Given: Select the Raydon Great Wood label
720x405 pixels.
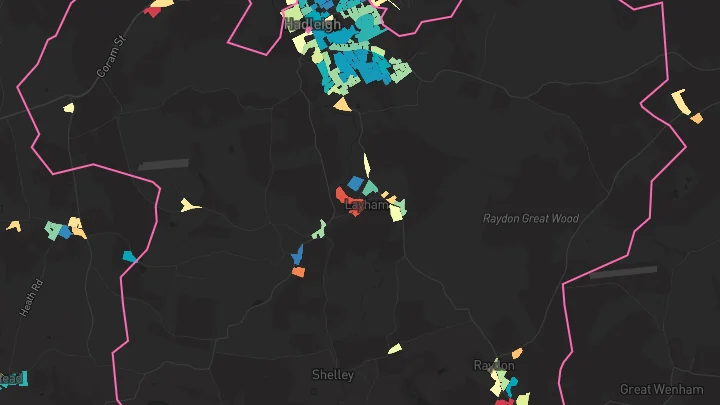Looking at the screenshot, I should (531, 219).
